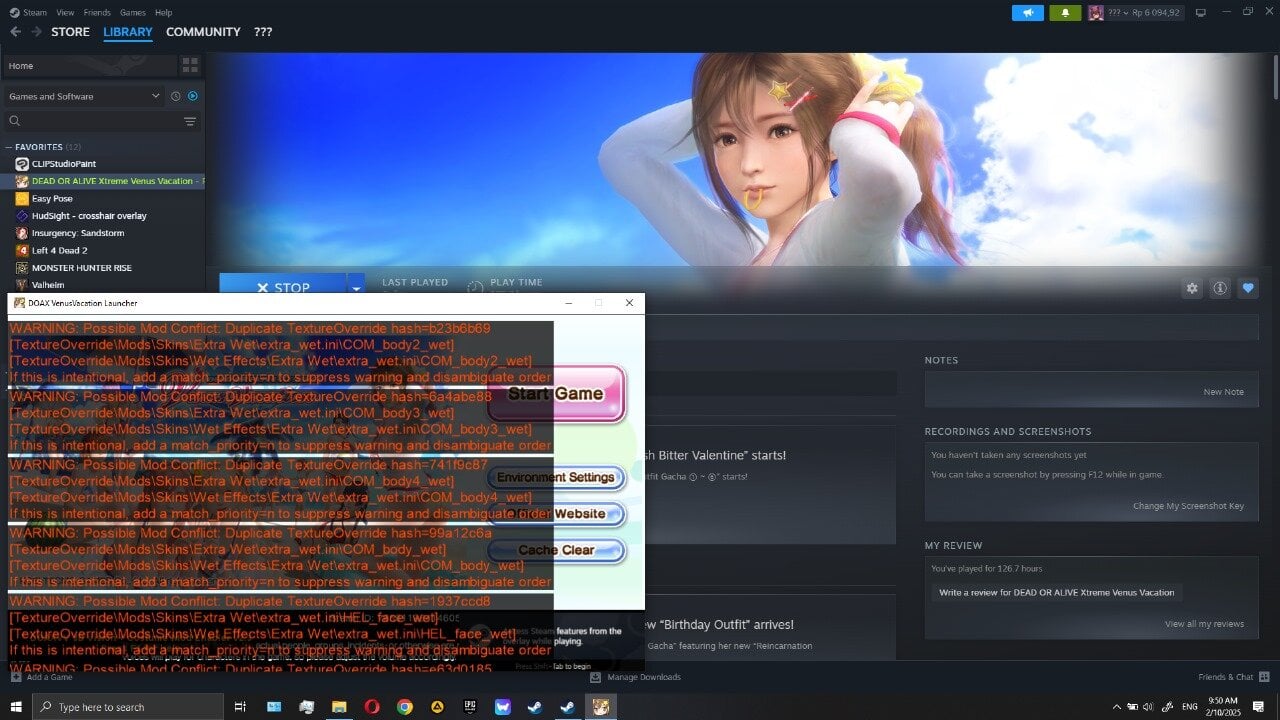Open the COMMUNITY tab
Viewport: 1280px width, 720px height.
pos(203,32)
